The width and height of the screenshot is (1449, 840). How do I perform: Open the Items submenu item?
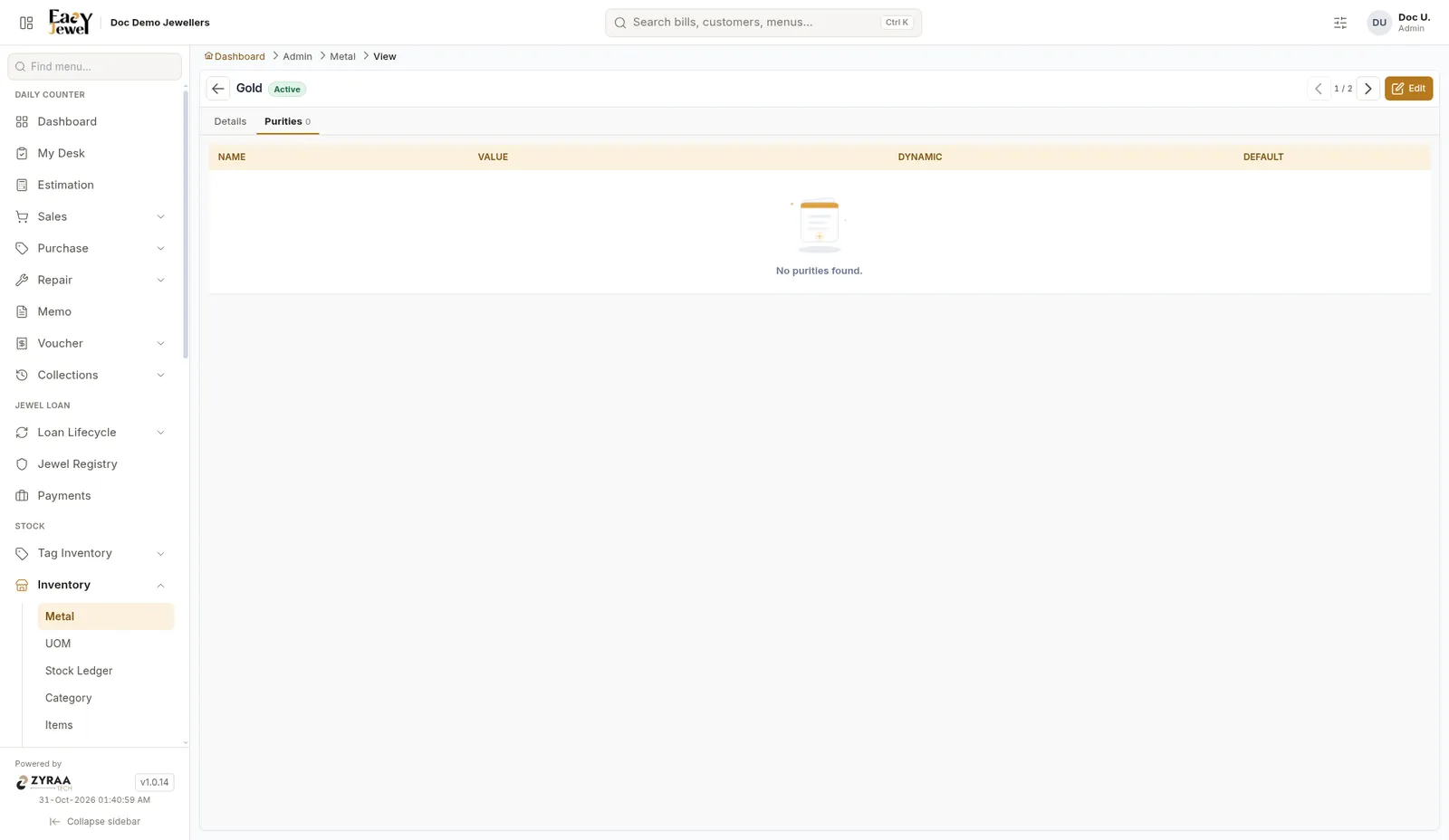[105, 725]
